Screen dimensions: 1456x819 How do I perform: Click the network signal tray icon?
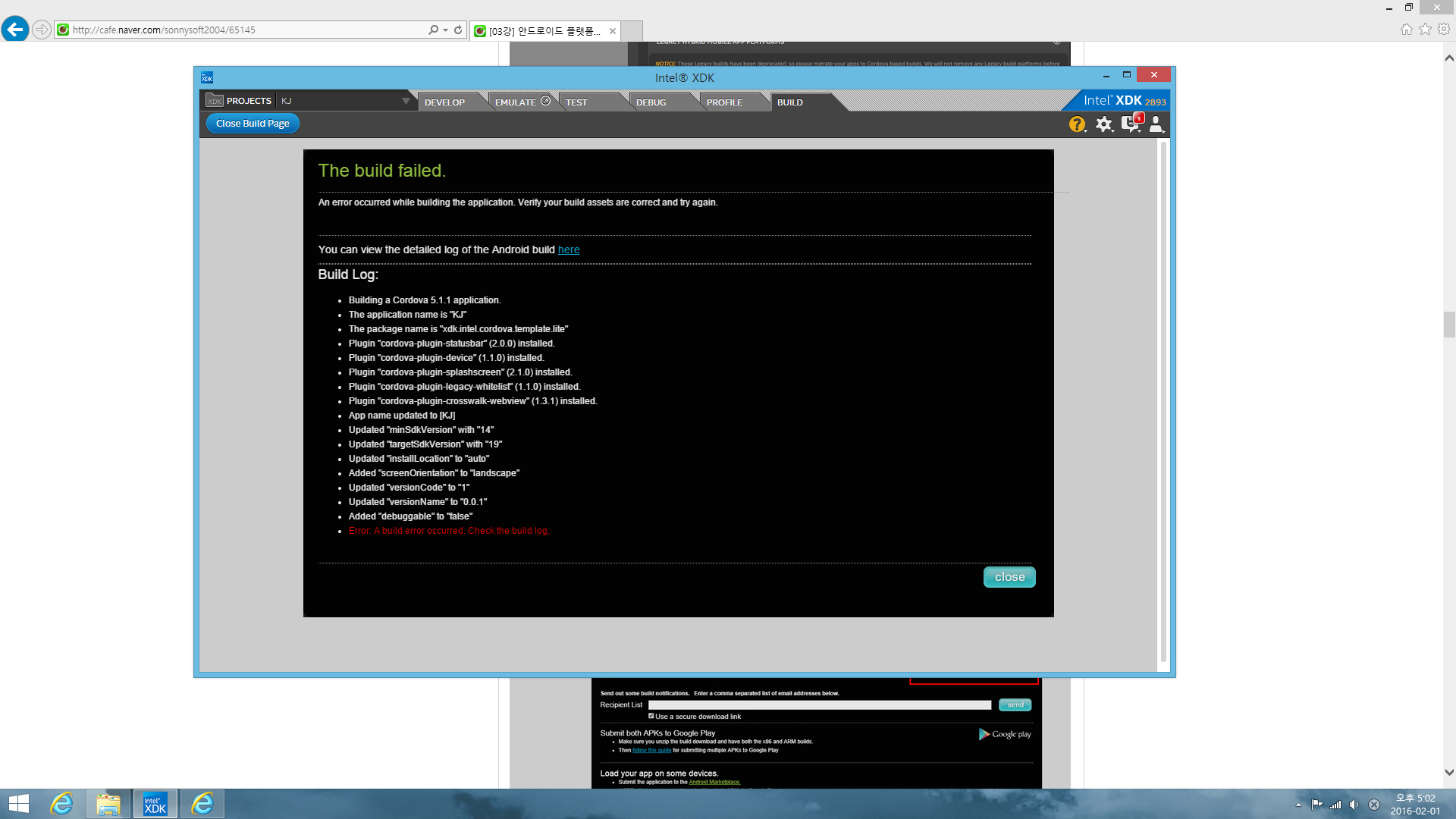pyautogui.click(x=1335, y=805)
